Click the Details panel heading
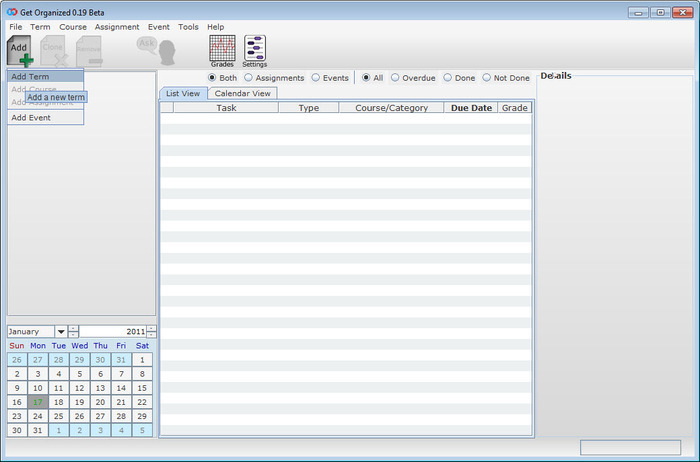Viewport: 700px width, 462px height. [556, 75]
